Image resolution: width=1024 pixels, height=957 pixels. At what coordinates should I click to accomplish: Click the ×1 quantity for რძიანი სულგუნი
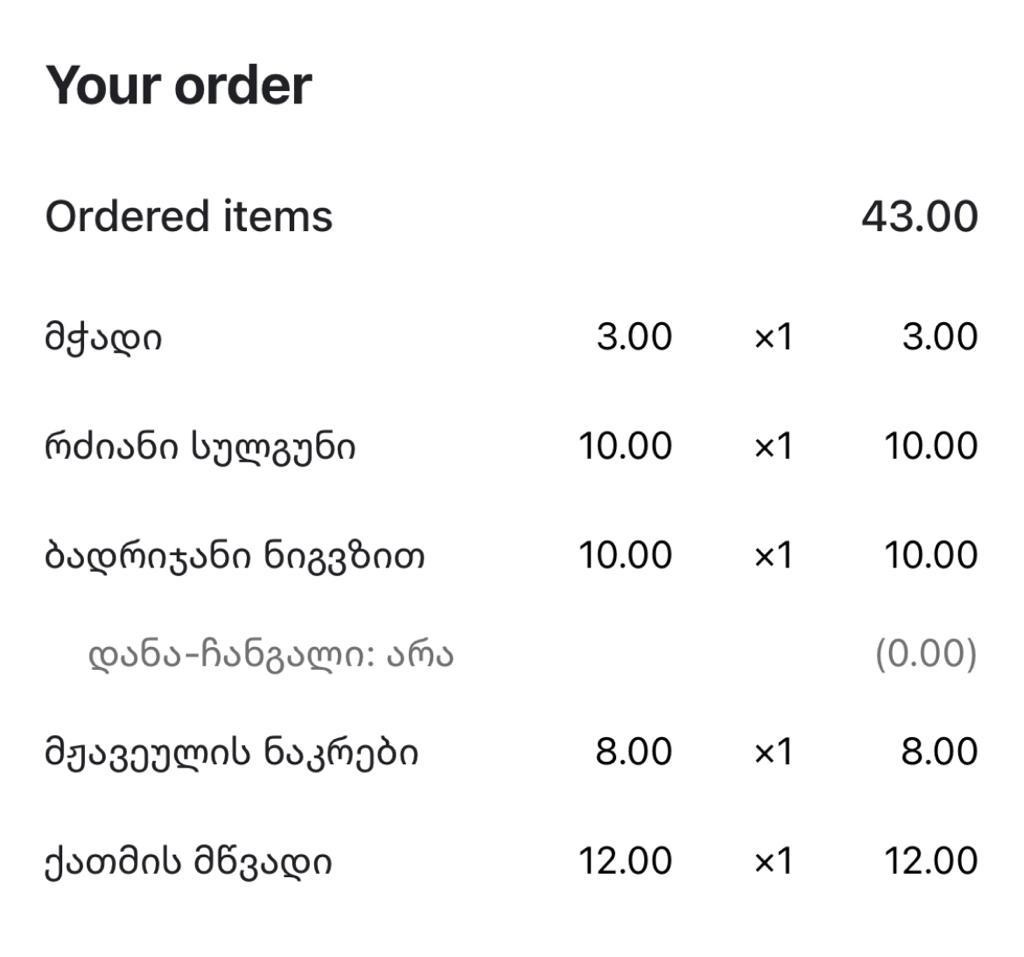773,447
